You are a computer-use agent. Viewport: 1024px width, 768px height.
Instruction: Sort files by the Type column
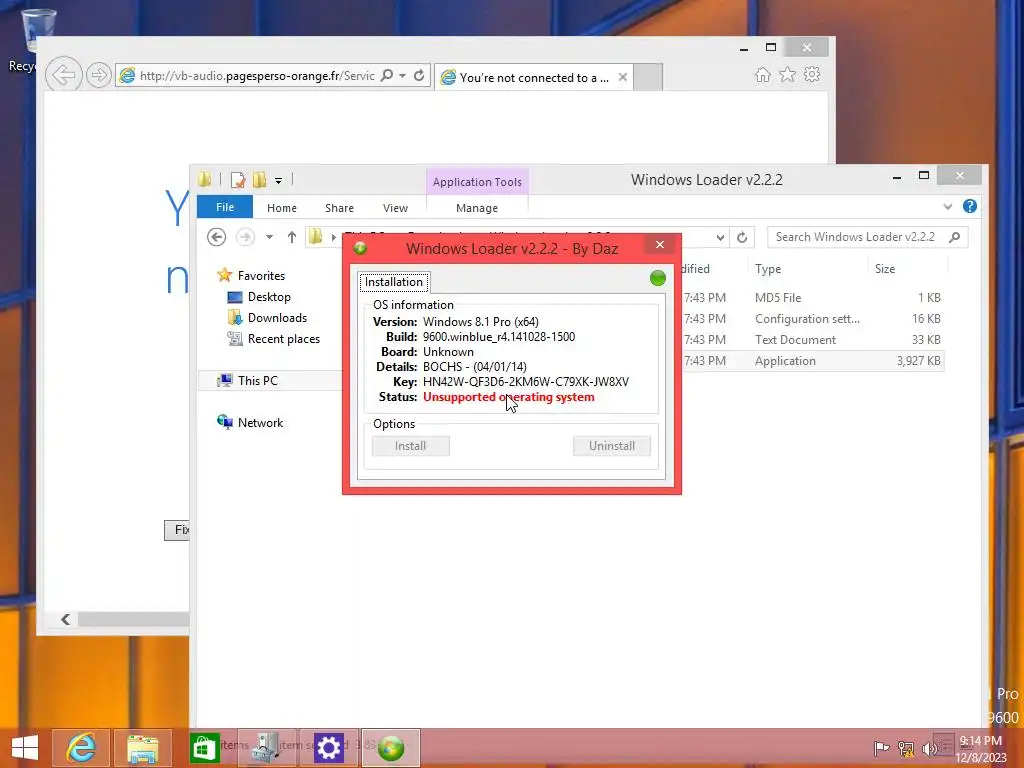coord(768,268)
